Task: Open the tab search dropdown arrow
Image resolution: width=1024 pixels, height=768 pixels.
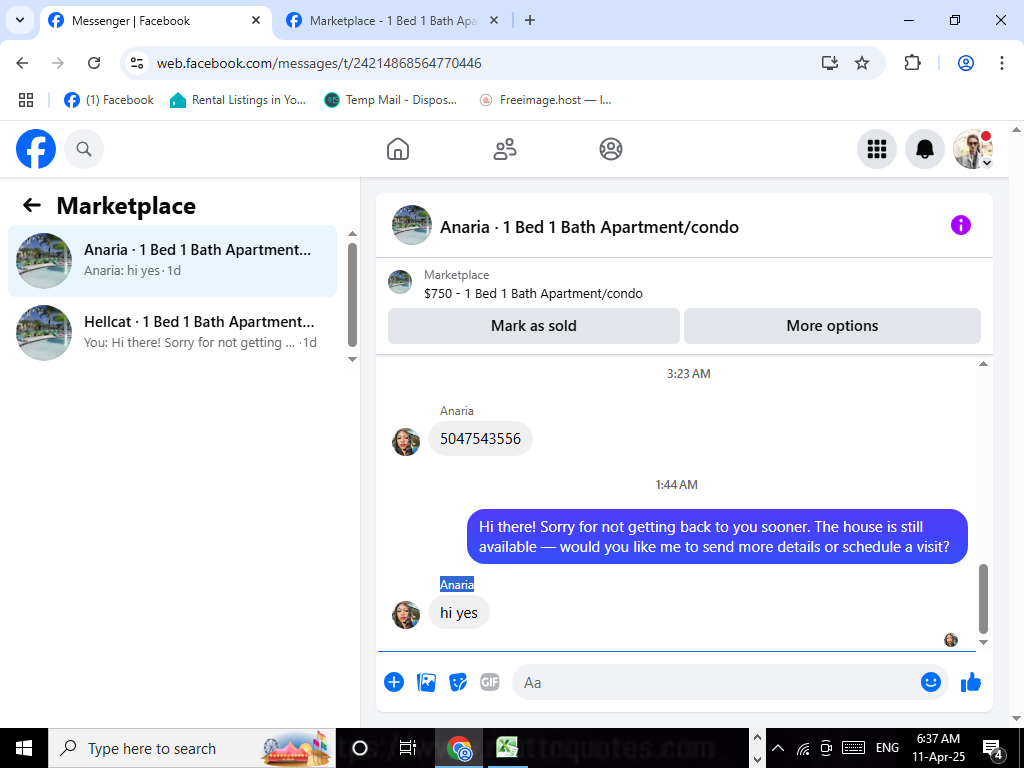Action: (x=20, y=20)
